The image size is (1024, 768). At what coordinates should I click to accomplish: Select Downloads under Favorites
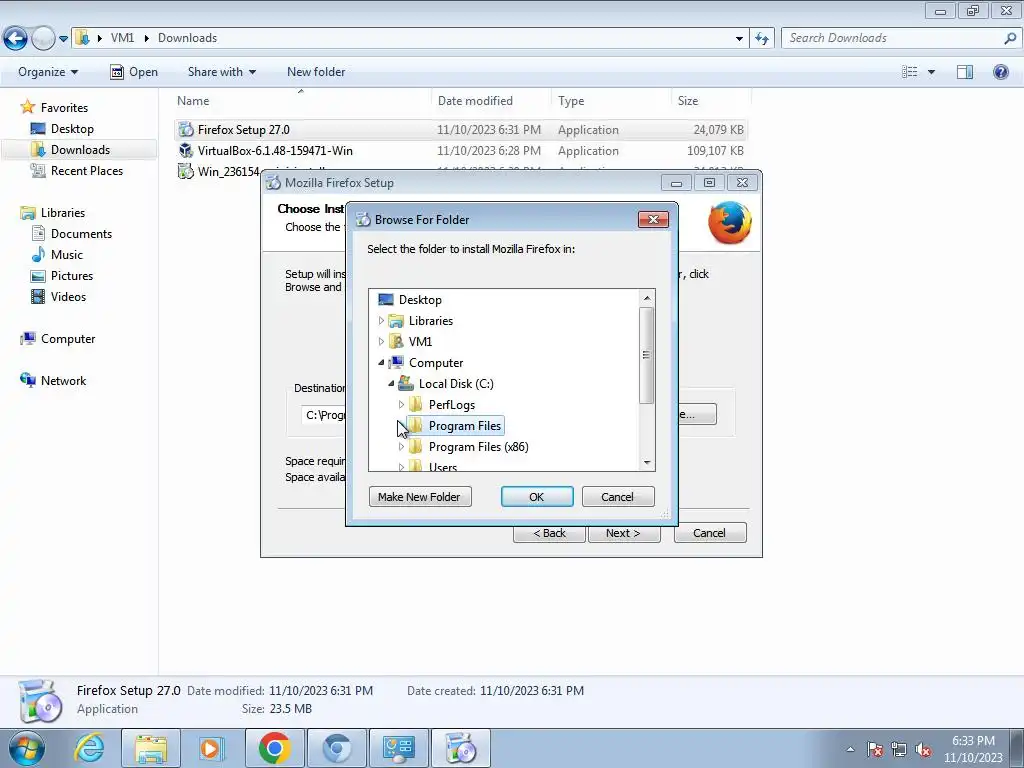[80, 150]
